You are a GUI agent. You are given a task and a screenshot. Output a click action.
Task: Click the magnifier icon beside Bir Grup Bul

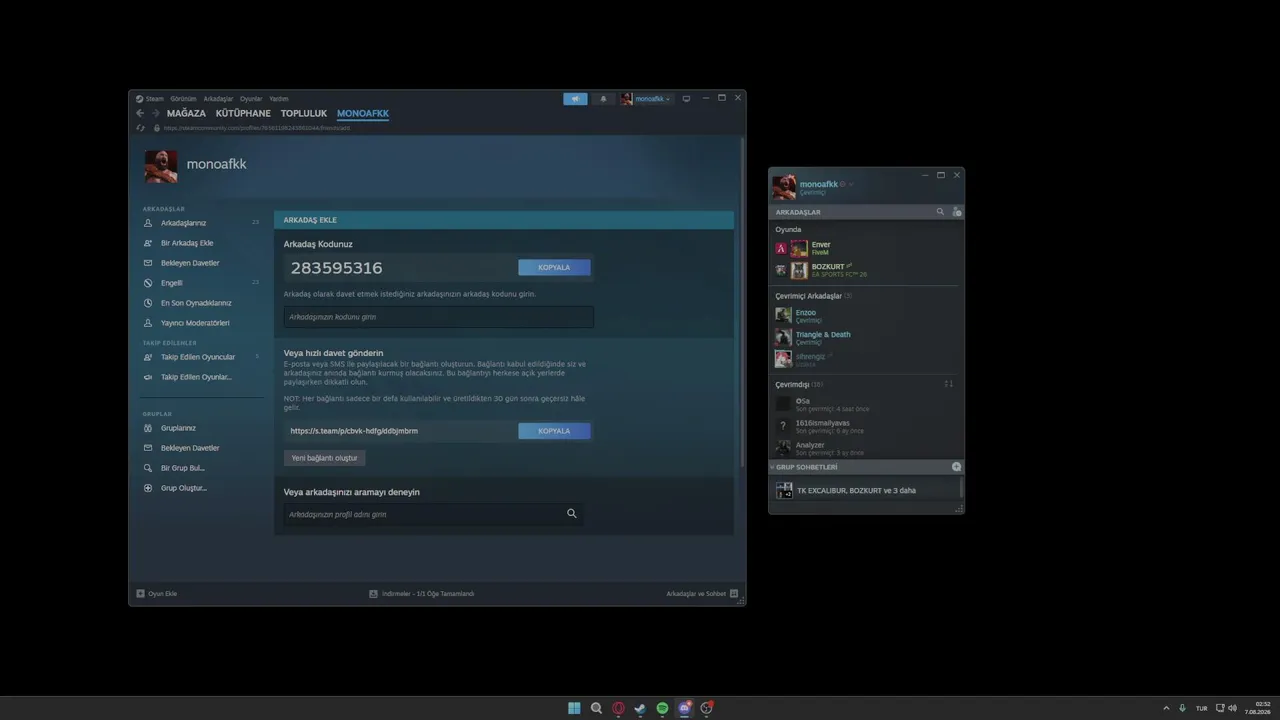pos(148,468)
